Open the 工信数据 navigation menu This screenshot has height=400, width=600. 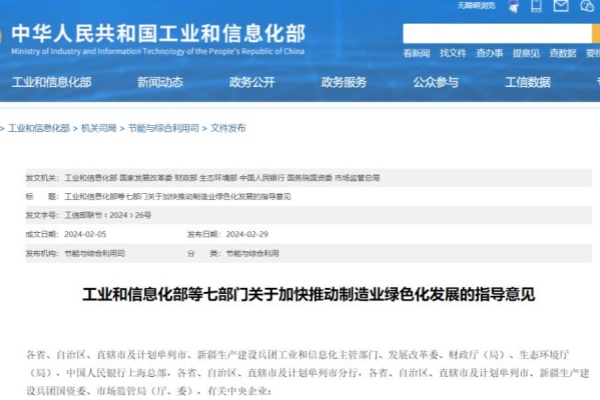coord(528,82)
